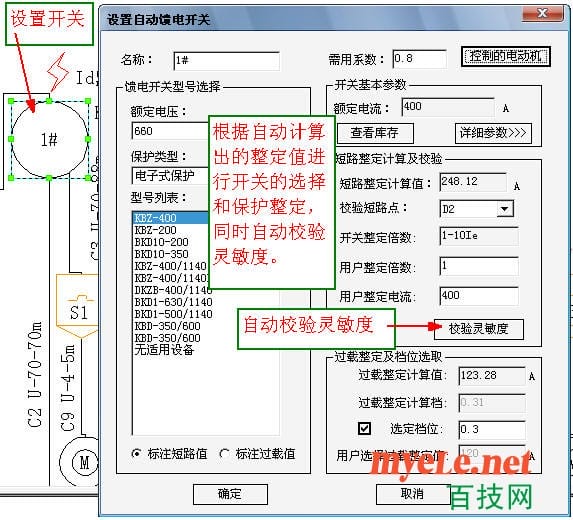Click the red lightning short-circuit icon
573x520 pixels.
click(58, 72)
